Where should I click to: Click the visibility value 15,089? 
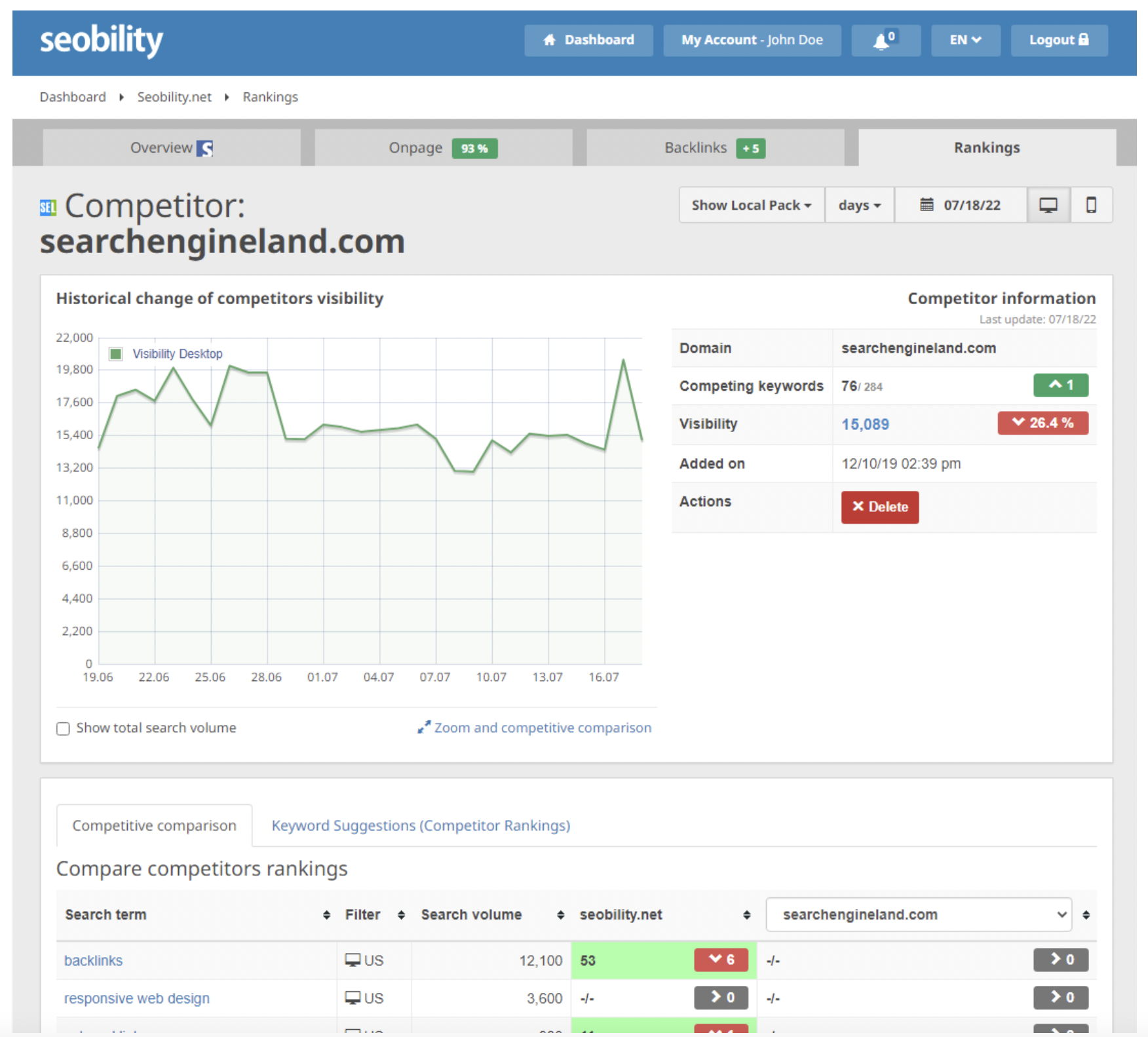tap(865, 424)
